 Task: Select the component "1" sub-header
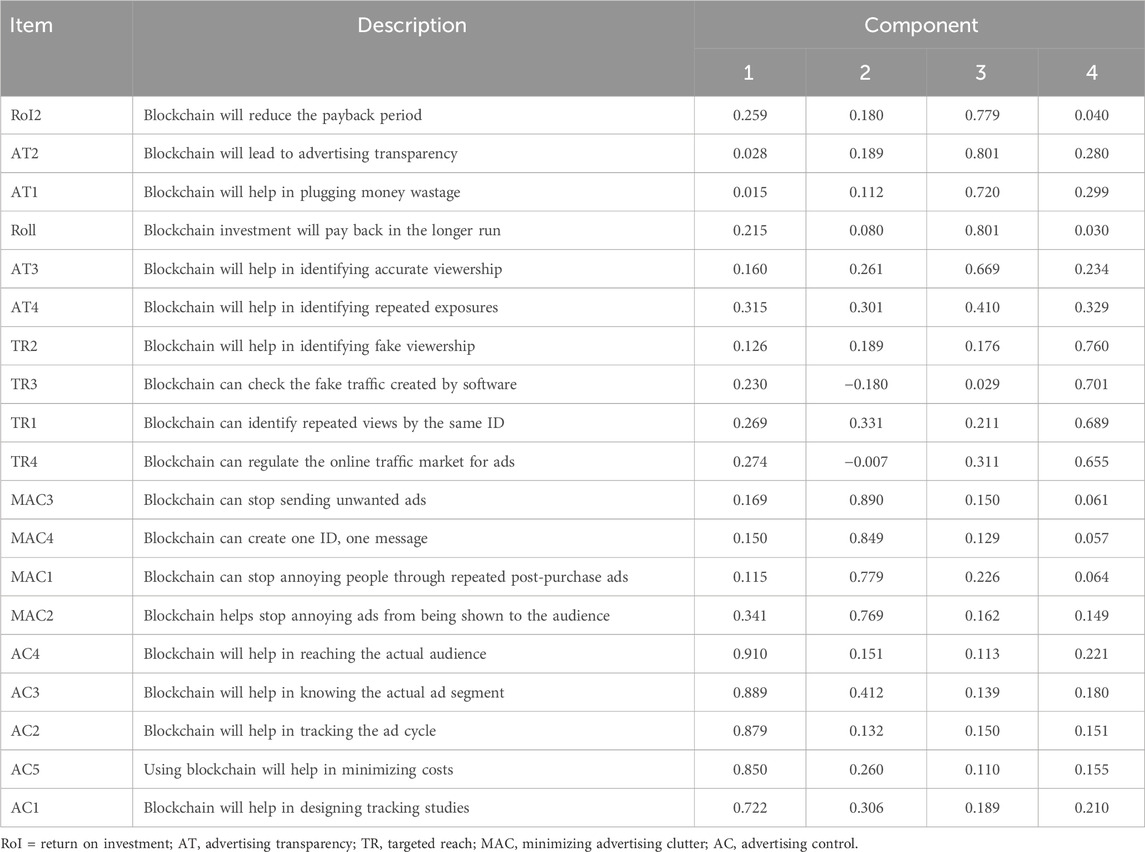pyautogui.click(x=750, y=73)
